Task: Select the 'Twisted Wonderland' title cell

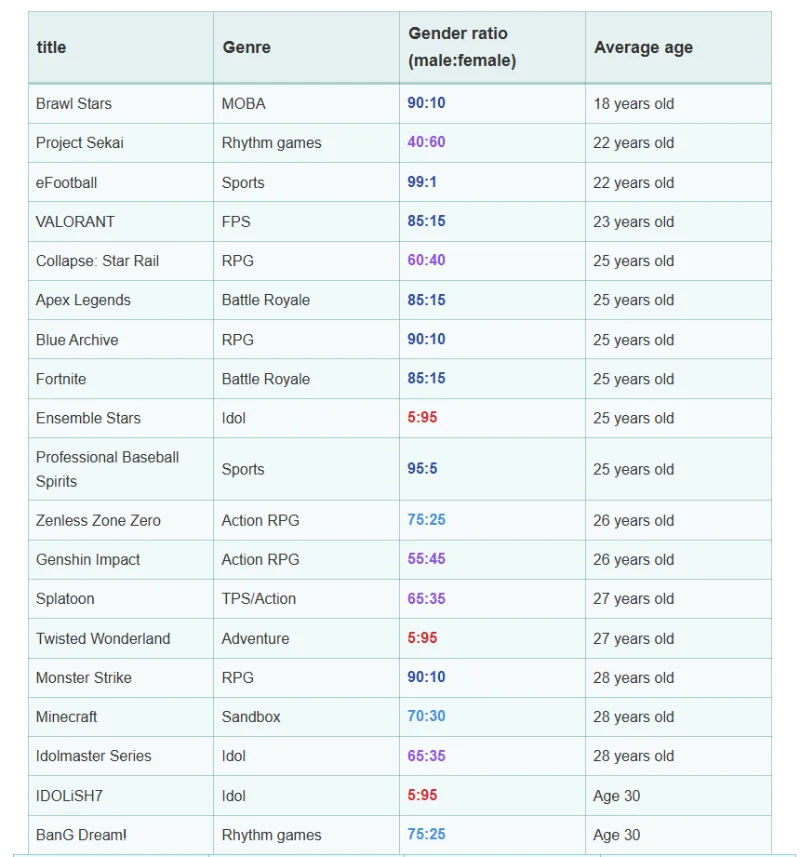Action: point(121,639)
